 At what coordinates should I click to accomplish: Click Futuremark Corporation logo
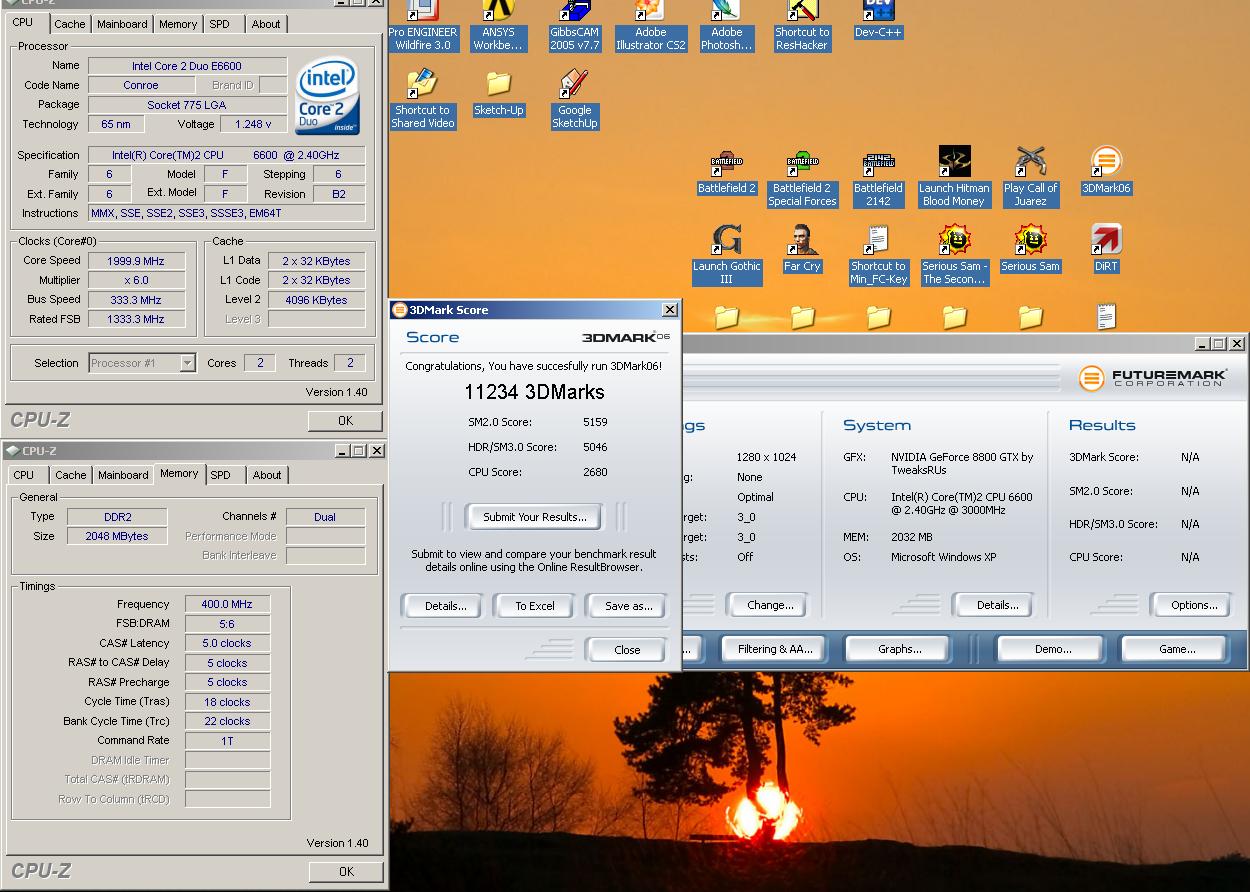(1153, 378)
